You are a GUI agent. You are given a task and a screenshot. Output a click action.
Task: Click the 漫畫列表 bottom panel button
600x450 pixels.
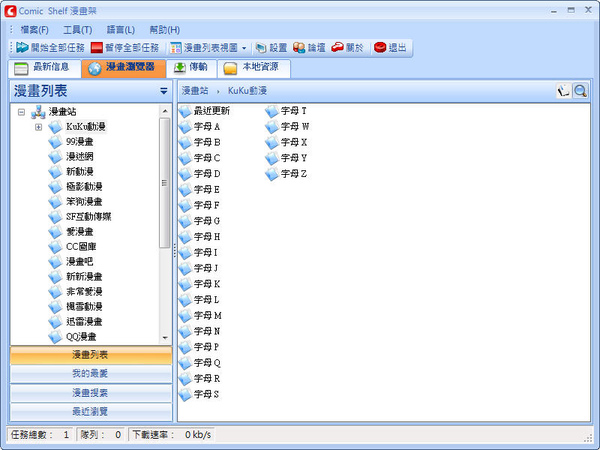click(x=91, y=355)
